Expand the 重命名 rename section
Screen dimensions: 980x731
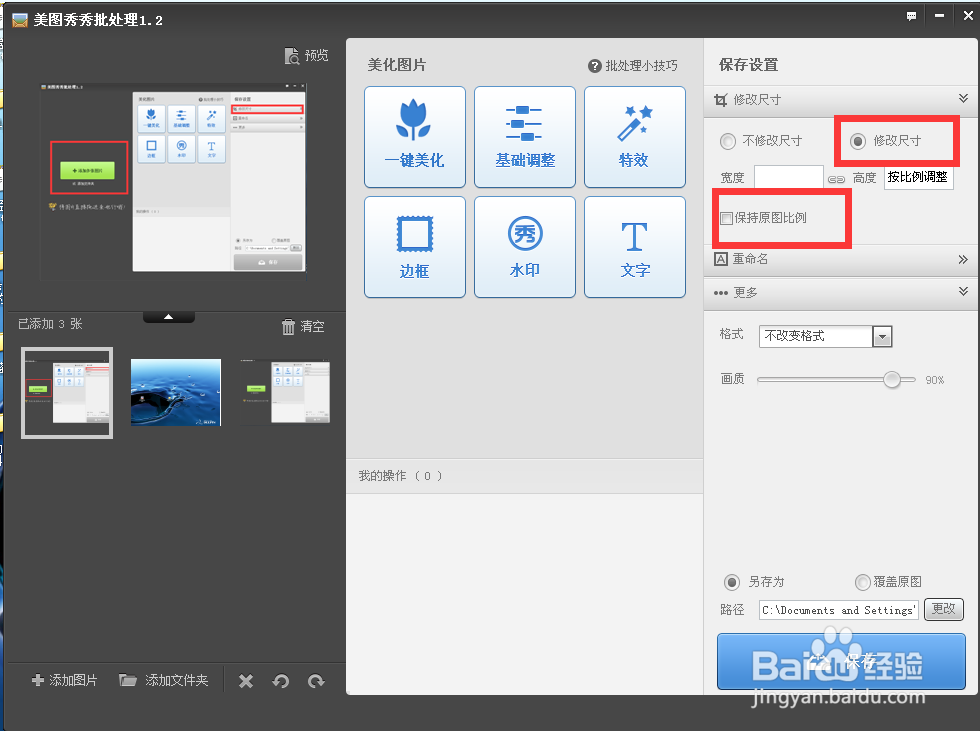pyautogui.click(x=963, y=259)
